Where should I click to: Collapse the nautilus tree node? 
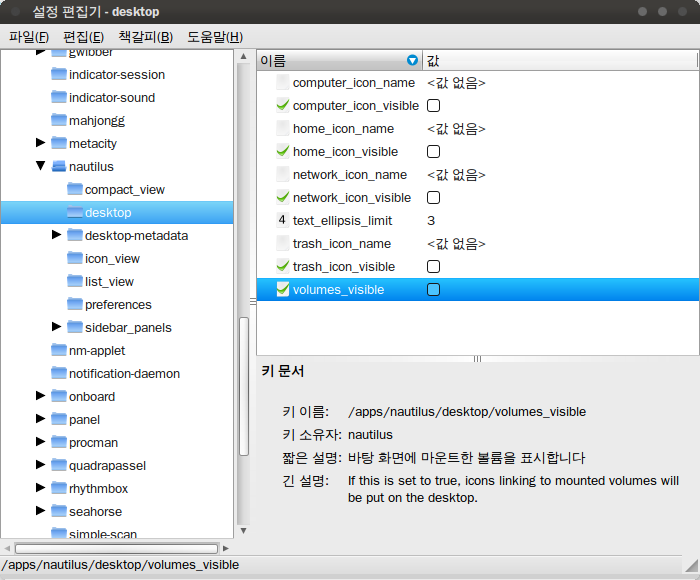pos(41,166)
